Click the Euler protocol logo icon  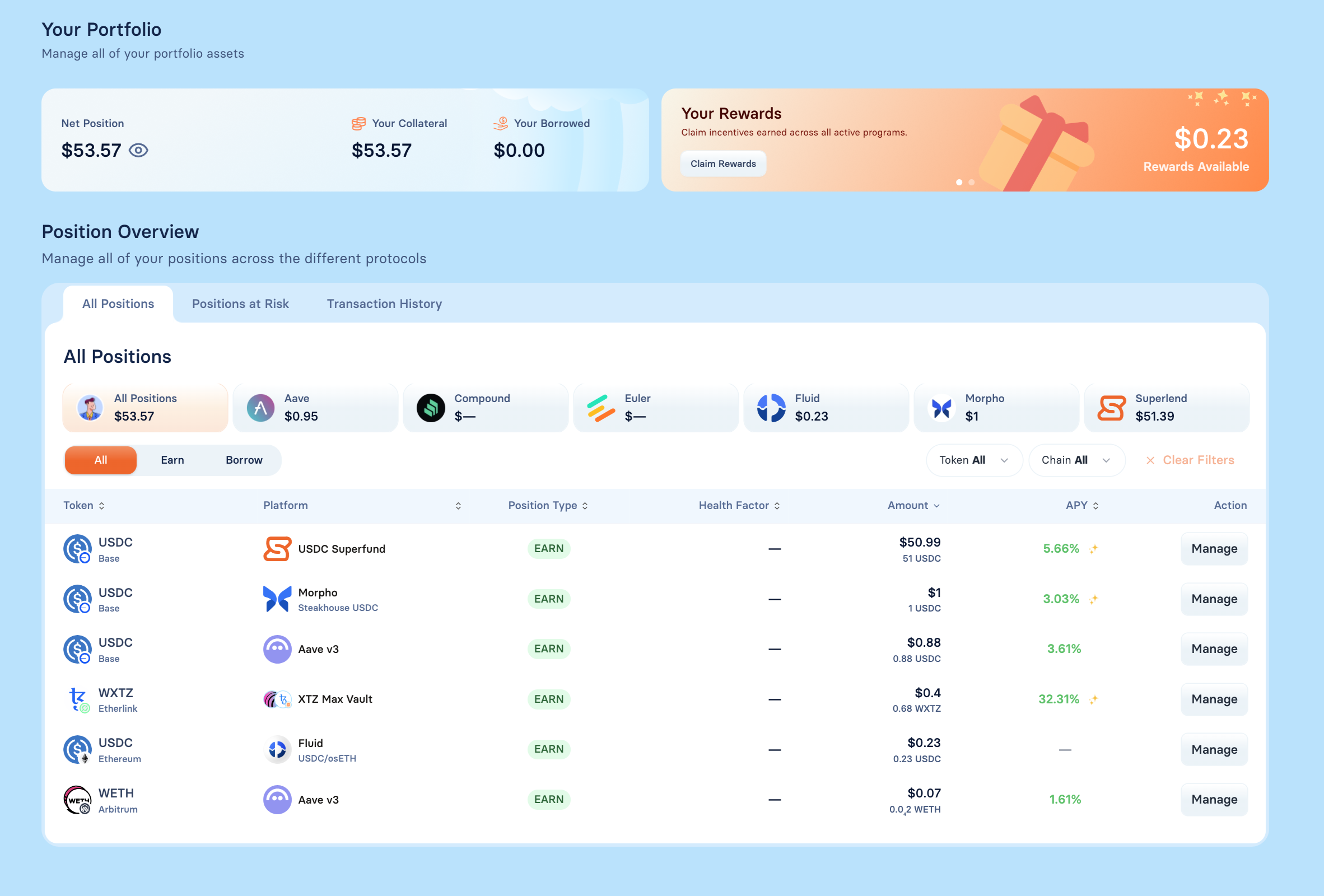tap(601, 408)
